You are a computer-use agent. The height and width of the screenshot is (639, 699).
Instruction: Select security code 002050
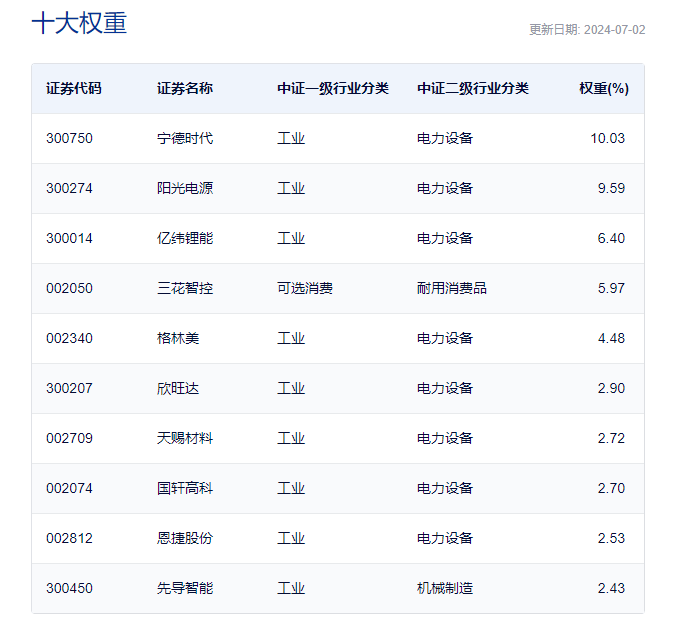(x=70, y=288)
